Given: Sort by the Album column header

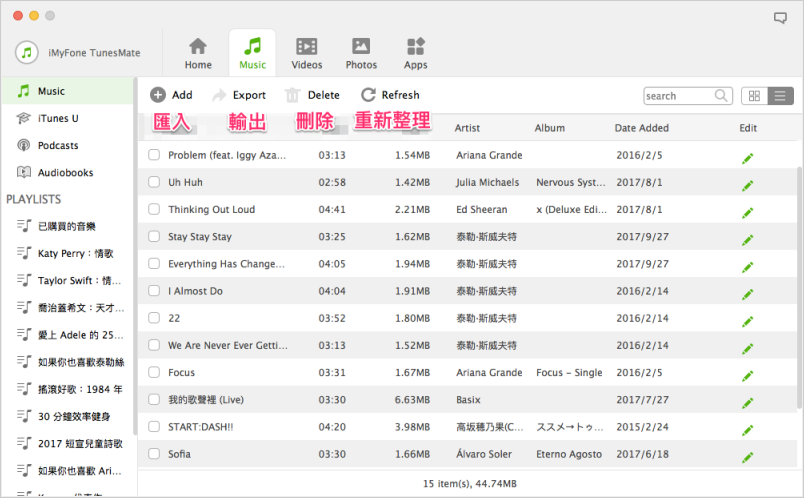Looking at the screenshot, I should tap(550, 128).
